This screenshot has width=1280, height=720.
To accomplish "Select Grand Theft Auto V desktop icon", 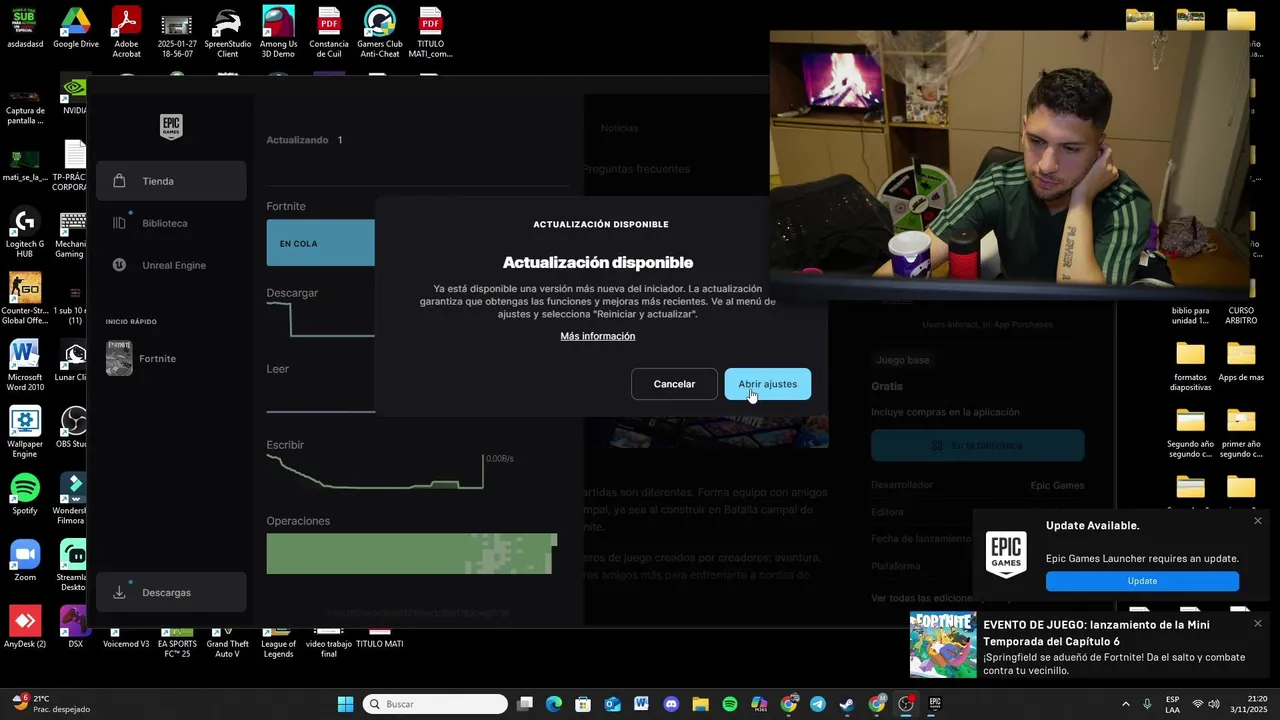I will coord(227,643).
